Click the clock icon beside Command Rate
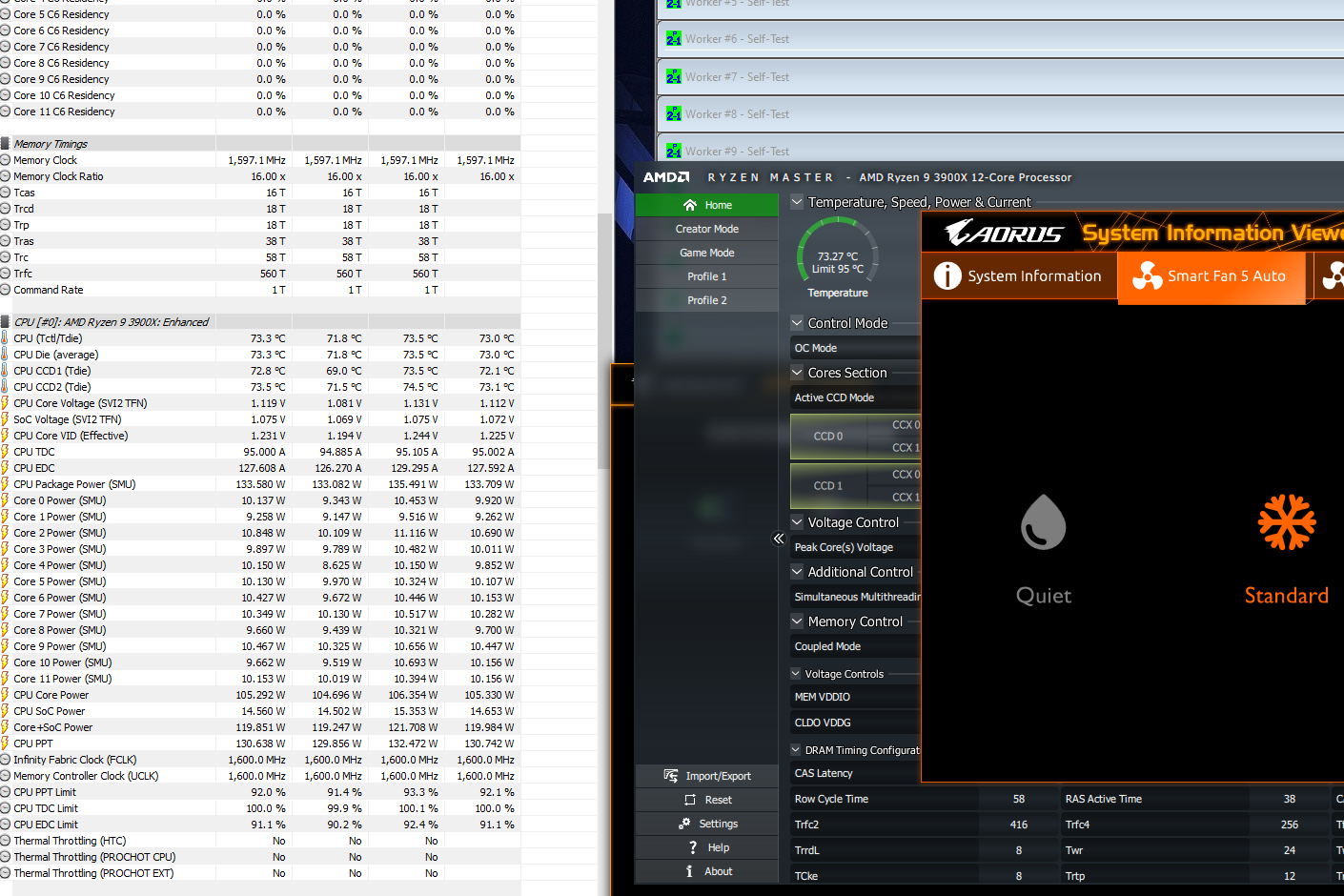 pos(6,290)
